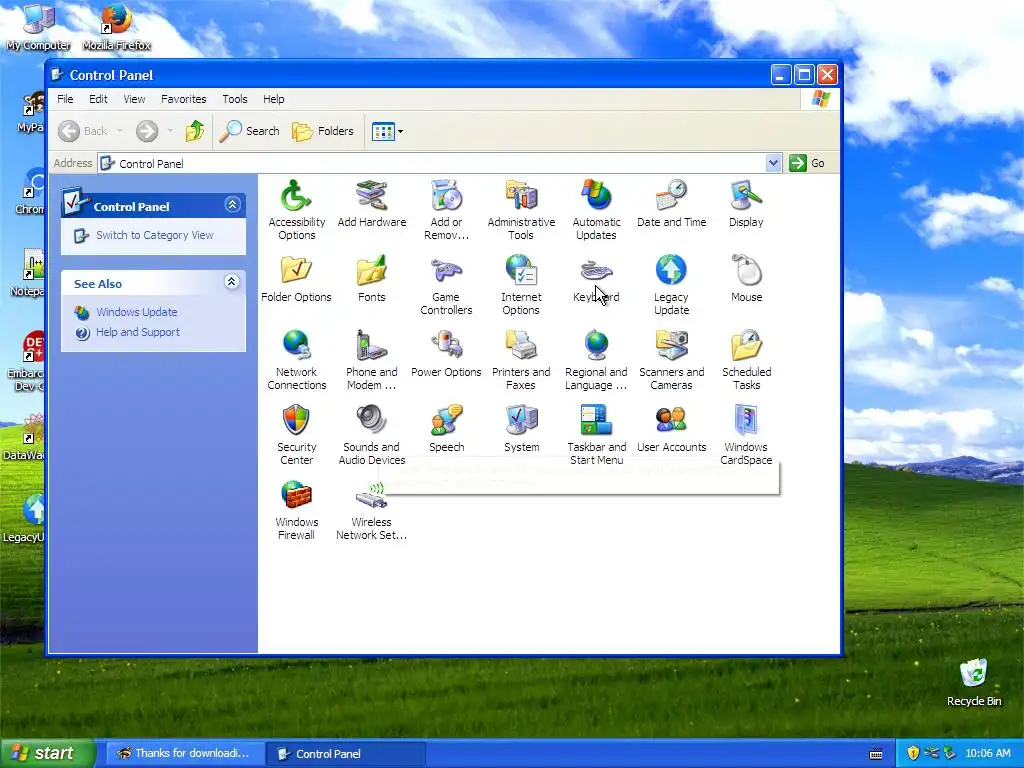This screenshot has height=768, width=1024.
Task: Switch to Thanks for downloading taskbar button
Action: 185,754
